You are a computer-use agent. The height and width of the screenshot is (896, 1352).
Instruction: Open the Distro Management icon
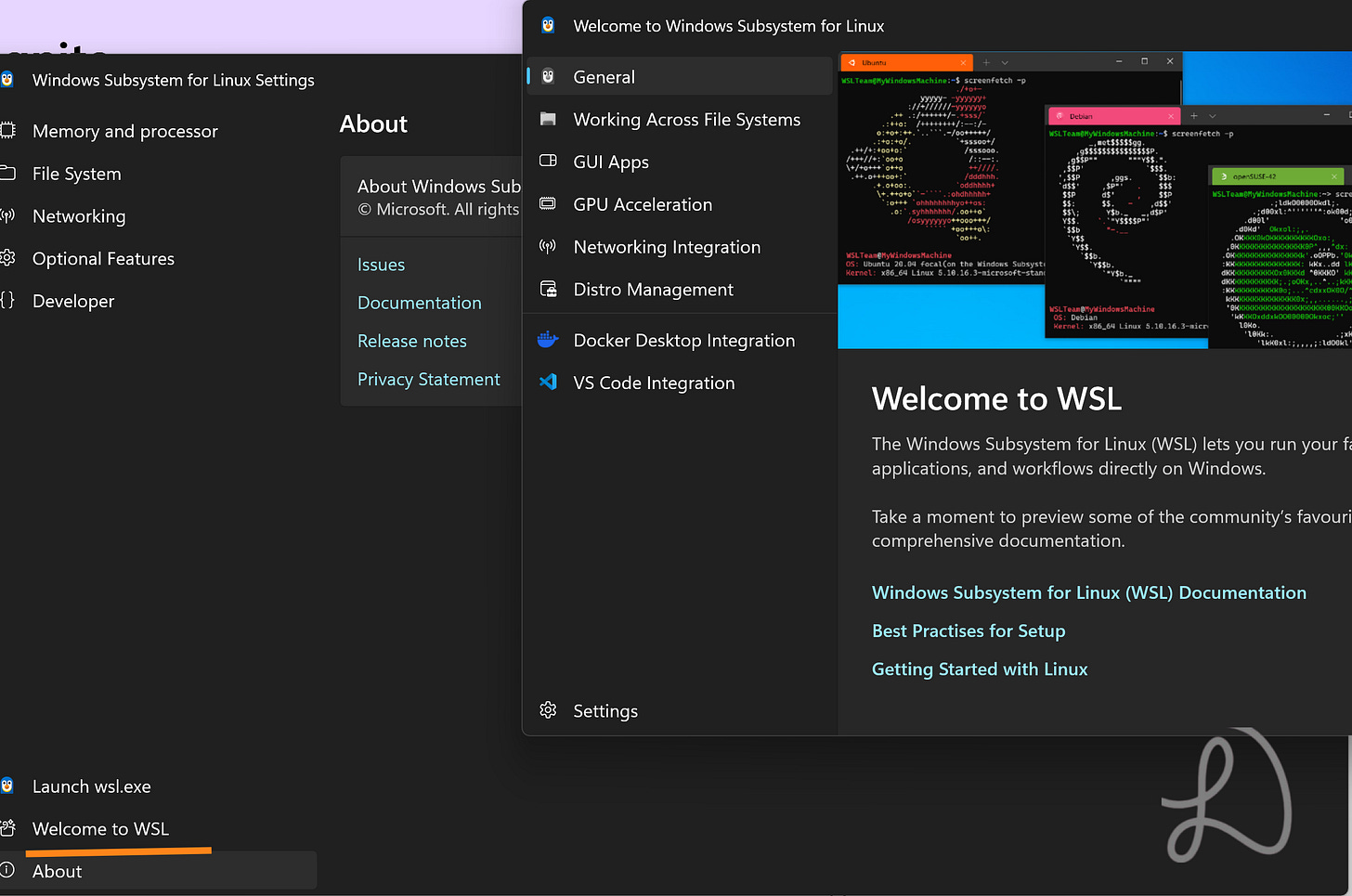pyautogui.click(x=548, y=289)
